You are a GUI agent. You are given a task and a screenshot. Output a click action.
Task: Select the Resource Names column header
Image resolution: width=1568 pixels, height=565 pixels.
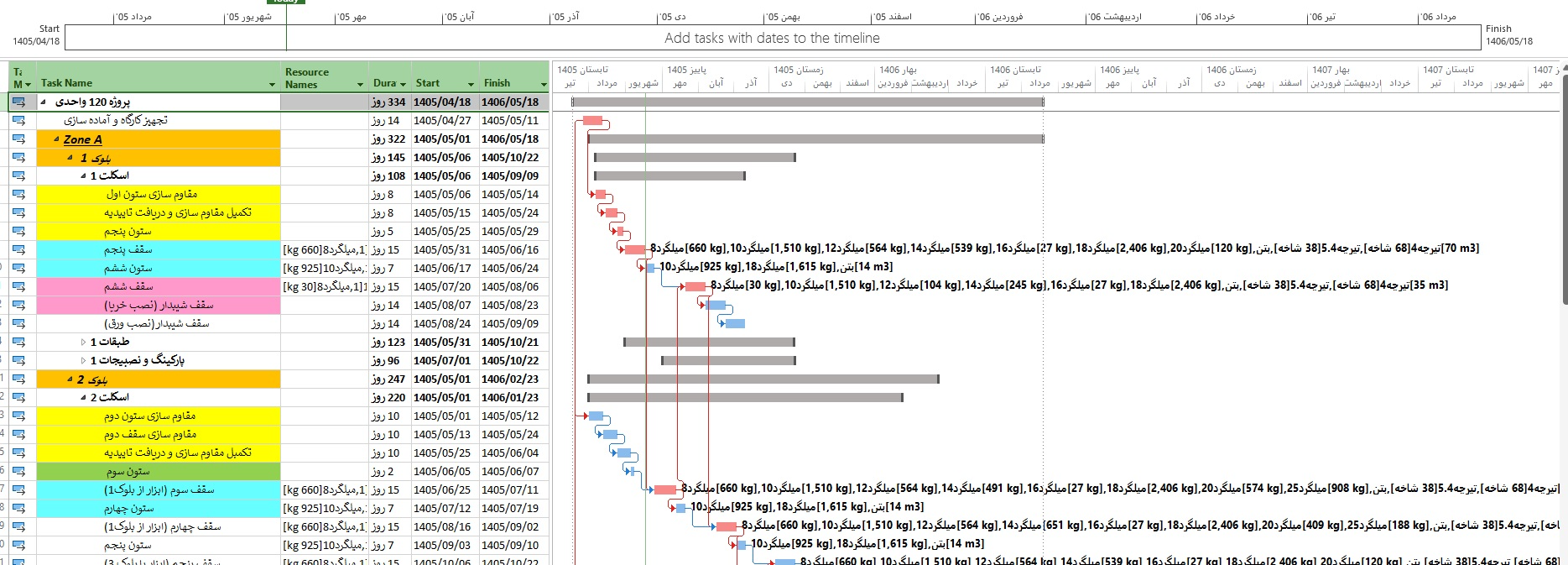(324, 76)
